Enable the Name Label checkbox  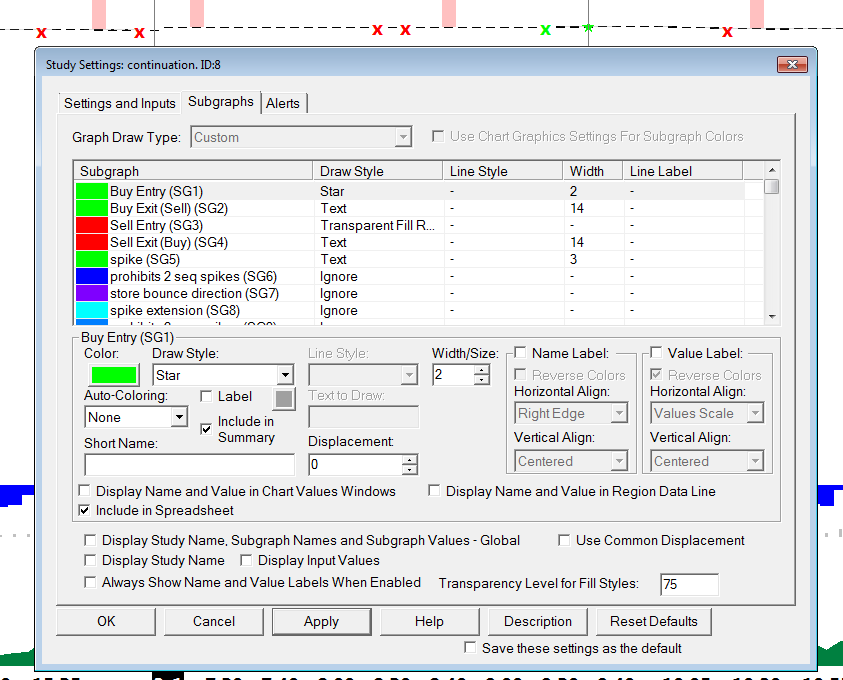tap(520, 353)
